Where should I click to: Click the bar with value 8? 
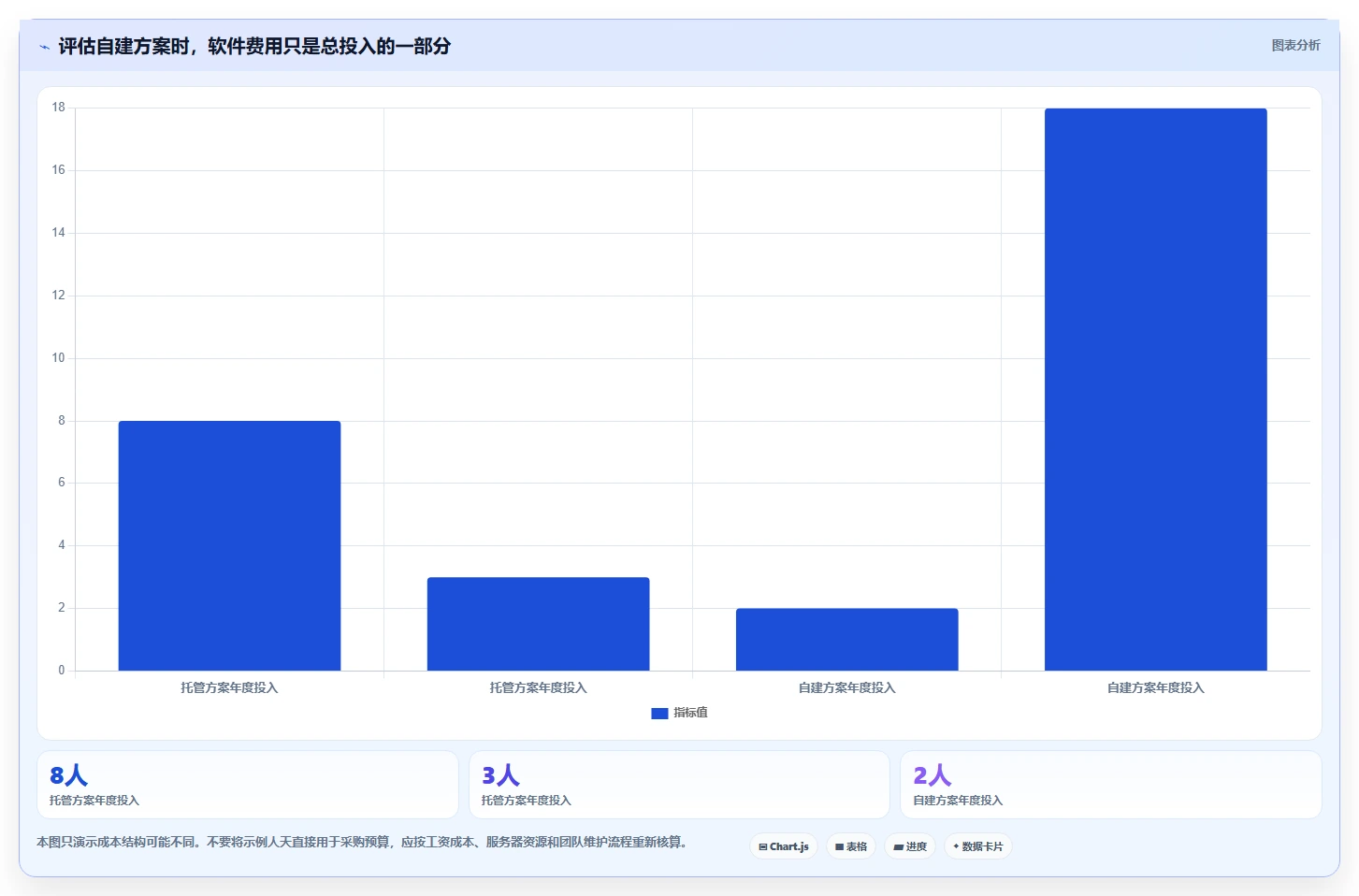(x=229, y=545)
